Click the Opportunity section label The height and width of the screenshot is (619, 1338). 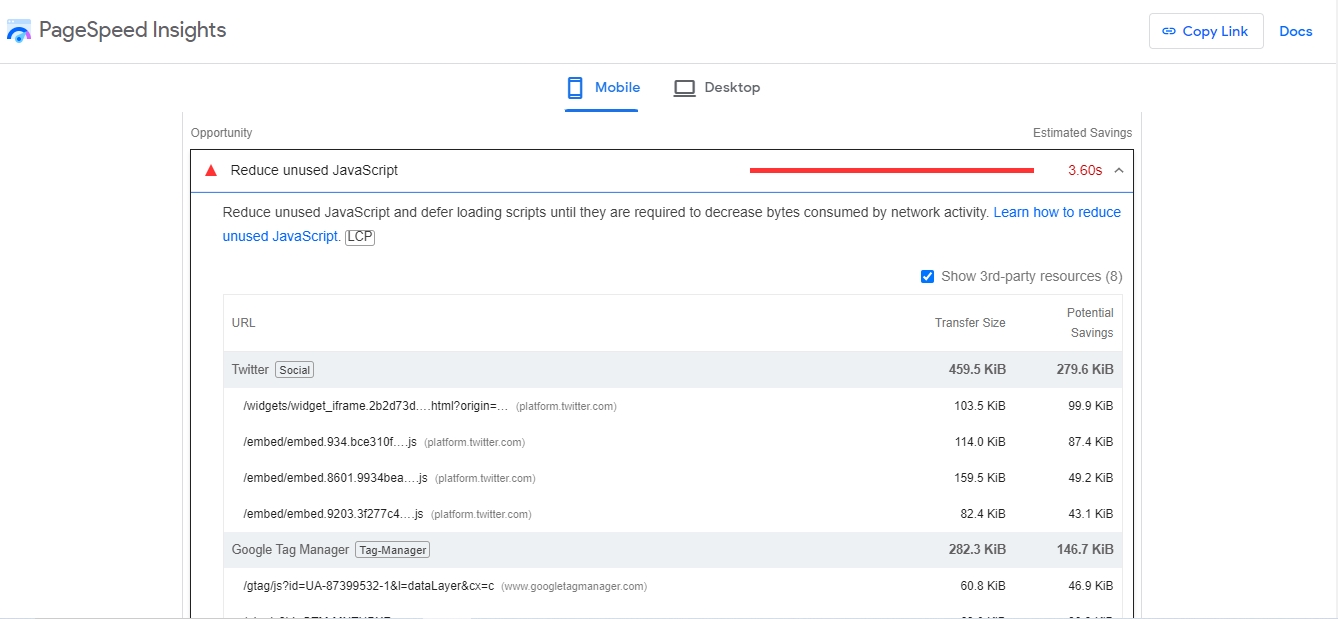[x=221, y=133]
